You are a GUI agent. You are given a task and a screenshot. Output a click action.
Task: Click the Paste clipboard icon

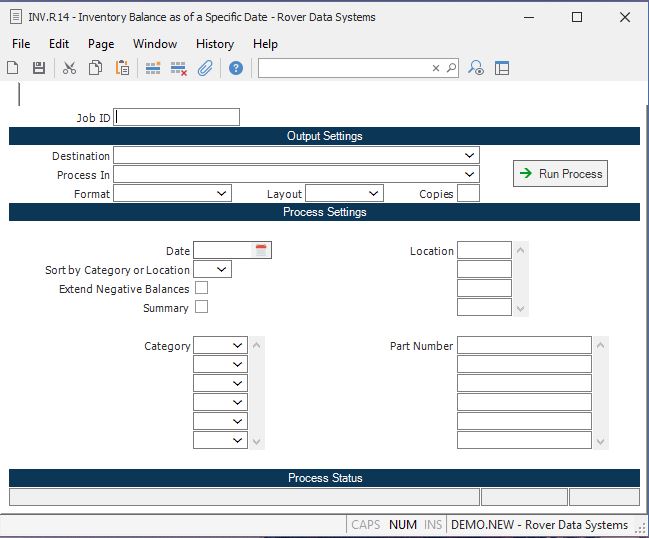tap(122, 68)
